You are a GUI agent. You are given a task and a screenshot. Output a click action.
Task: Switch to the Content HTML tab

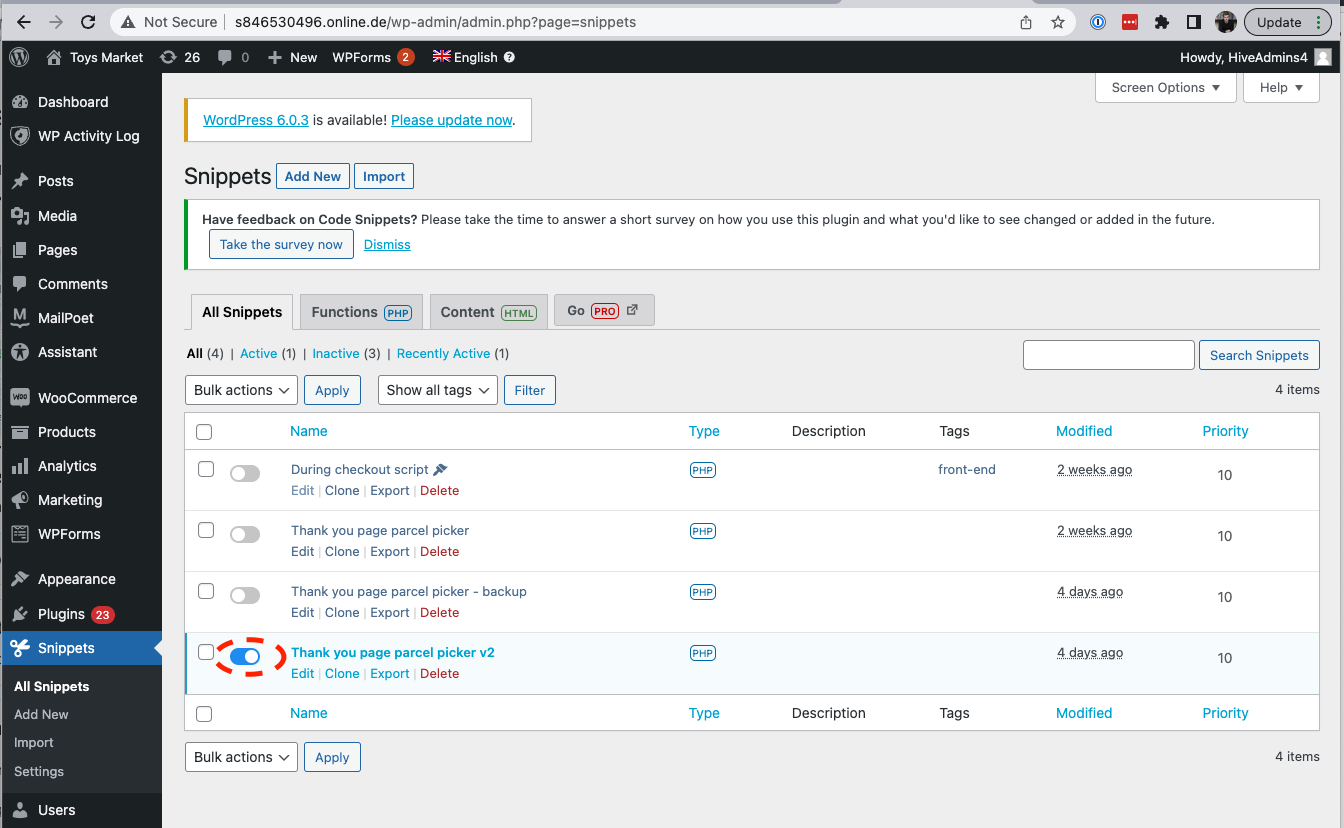488,312
